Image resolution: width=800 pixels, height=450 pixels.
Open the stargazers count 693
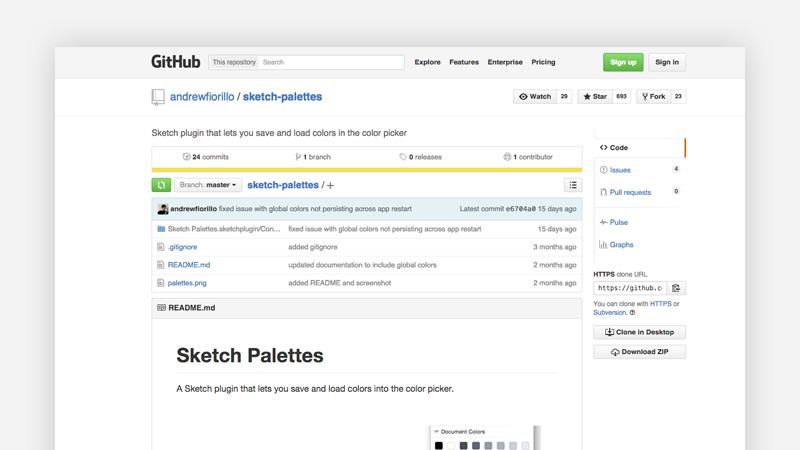pyautogui.click(x=621, y=96)
